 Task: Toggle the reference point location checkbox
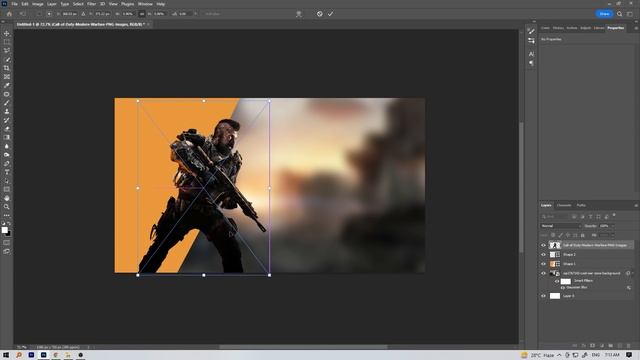click(39, 14)
